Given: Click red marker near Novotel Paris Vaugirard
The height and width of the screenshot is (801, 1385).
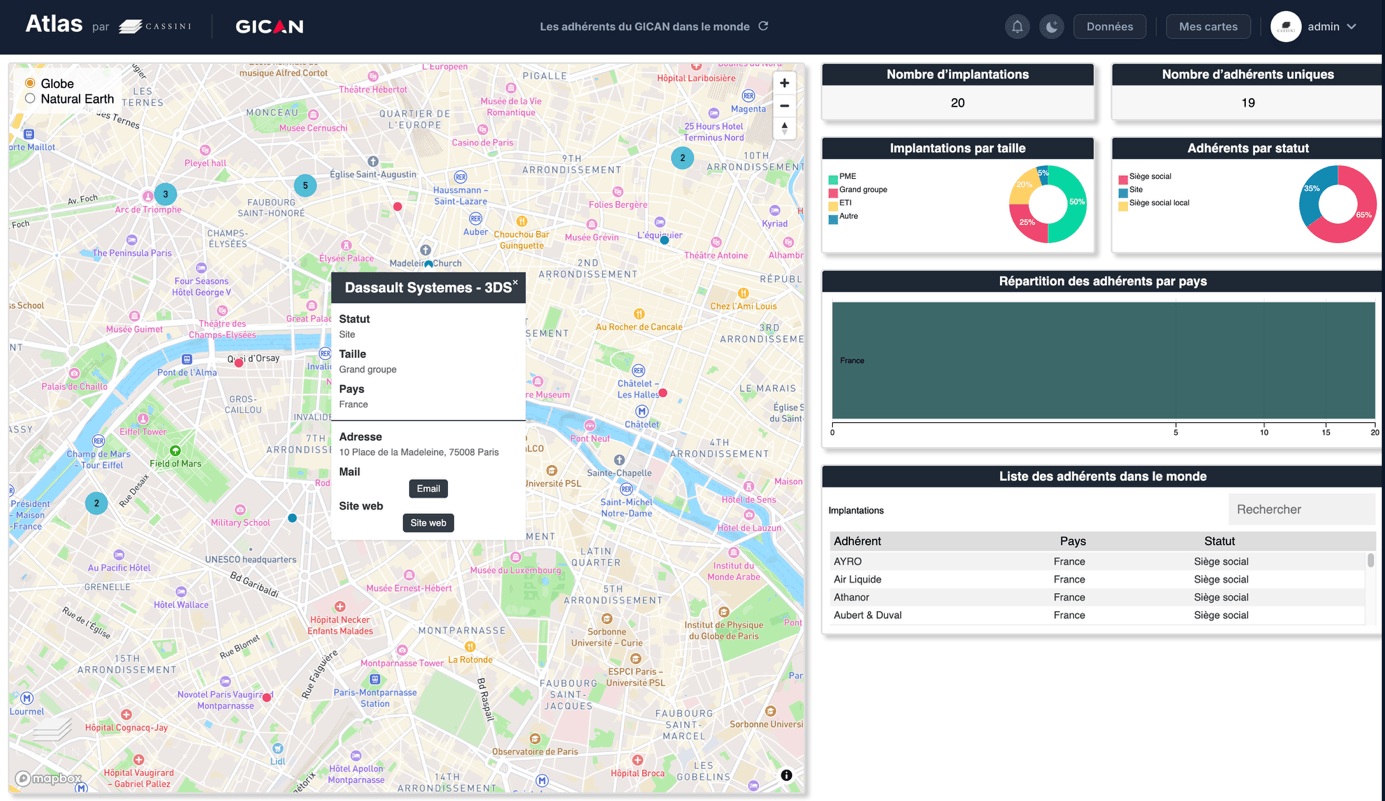Looking at the screenshot, I should pyautogui.click(x=267, y=697).
